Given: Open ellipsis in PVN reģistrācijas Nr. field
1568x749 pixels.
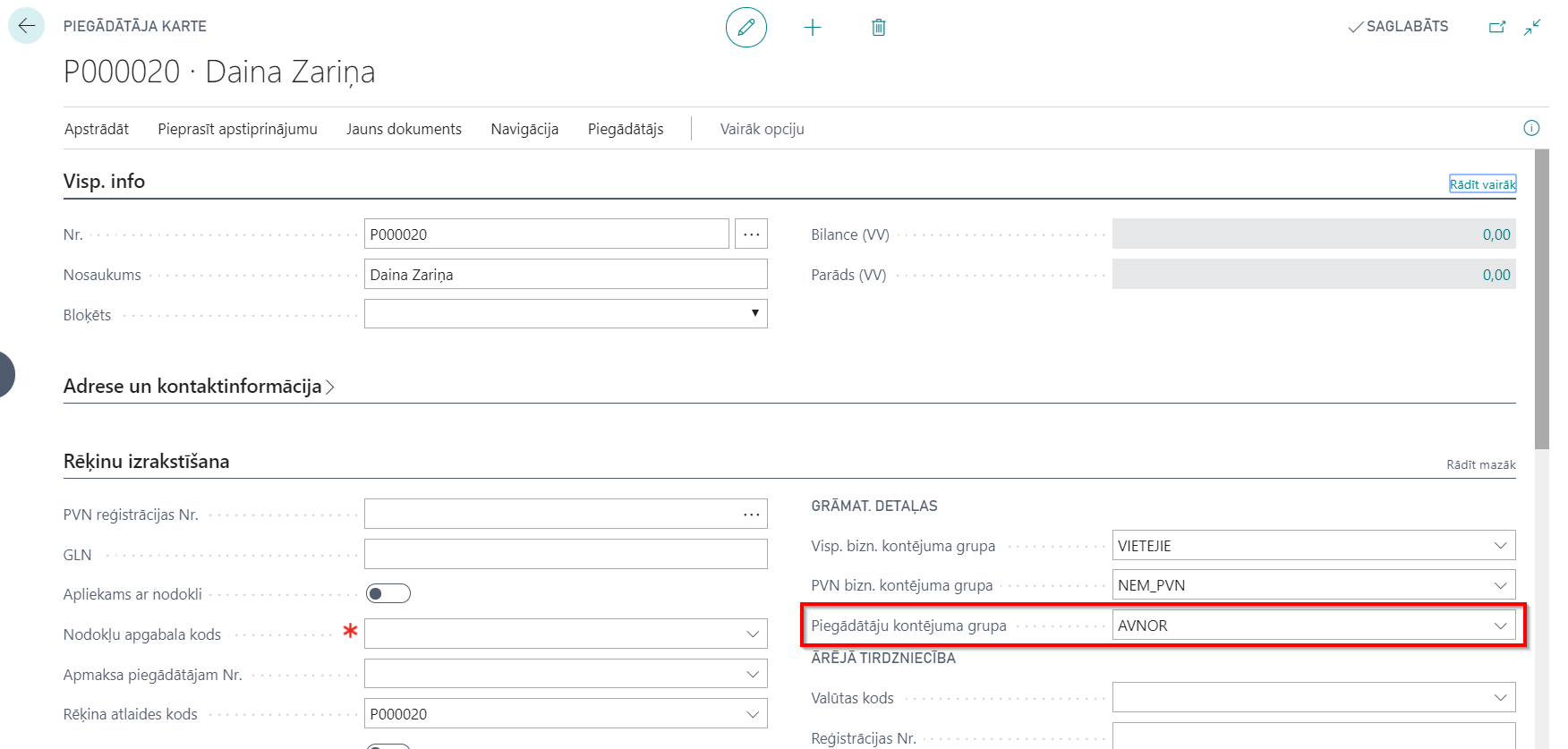Looking at the screenshot, I should coord(751,515).
